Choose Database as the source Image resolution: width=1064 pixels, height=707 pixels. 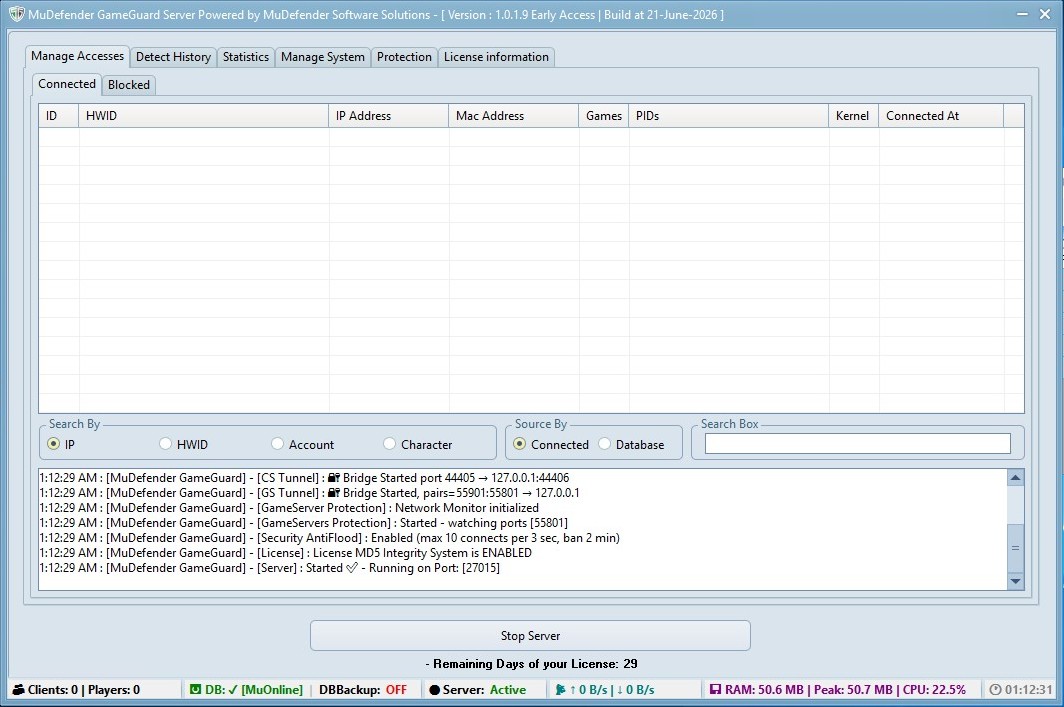point(605,444)
